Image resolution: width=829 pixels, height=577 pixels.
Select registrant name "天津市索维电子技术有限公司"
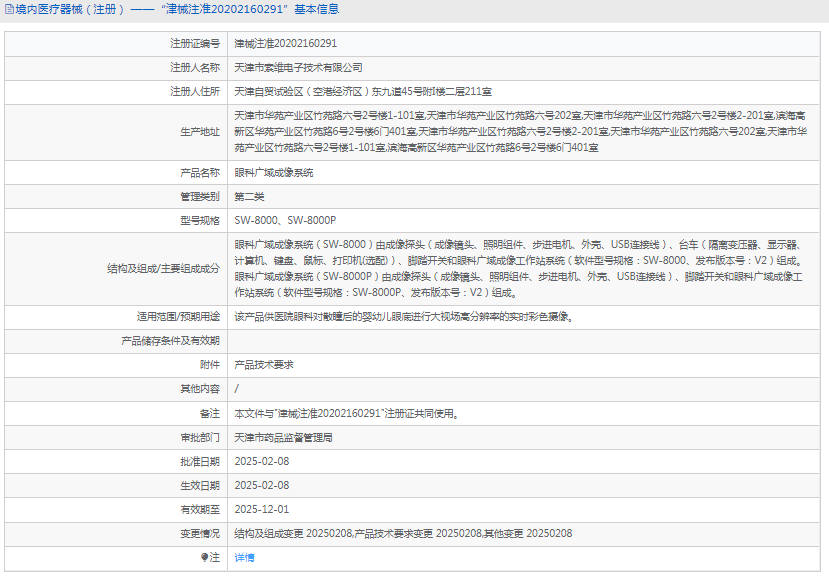(x=298, y=68)
